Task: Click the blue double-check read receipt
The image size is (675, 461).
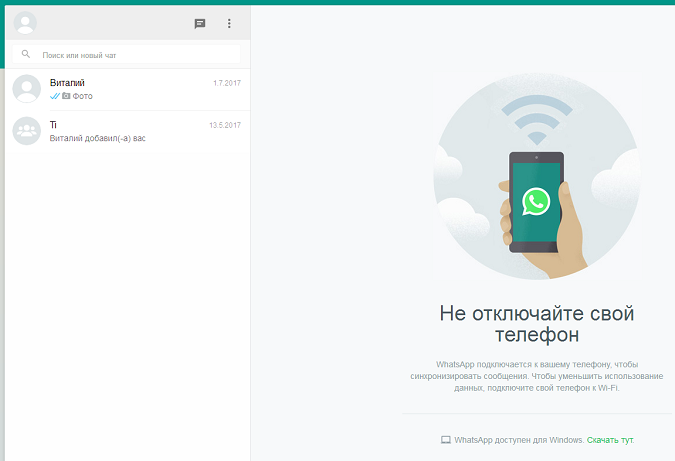Action: [55, 96]
